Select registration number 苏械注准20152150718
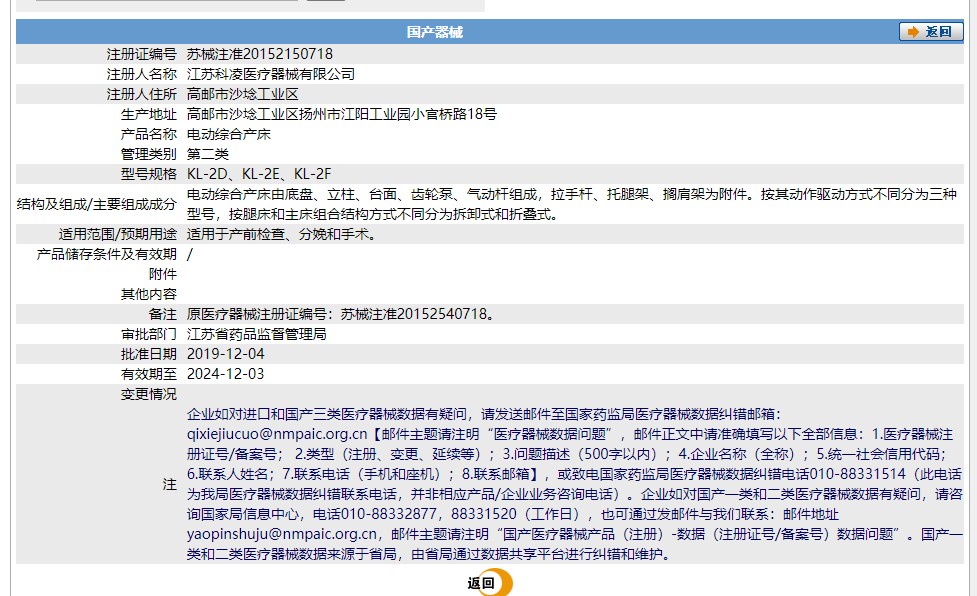977x596 pixels. point(260,54)
